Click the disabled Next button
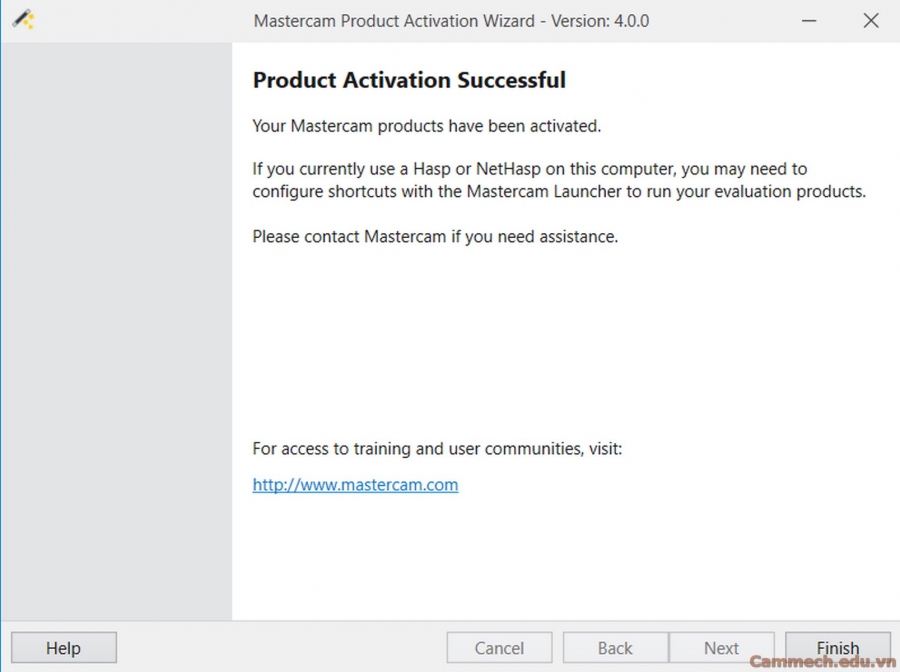 point(721,648)
